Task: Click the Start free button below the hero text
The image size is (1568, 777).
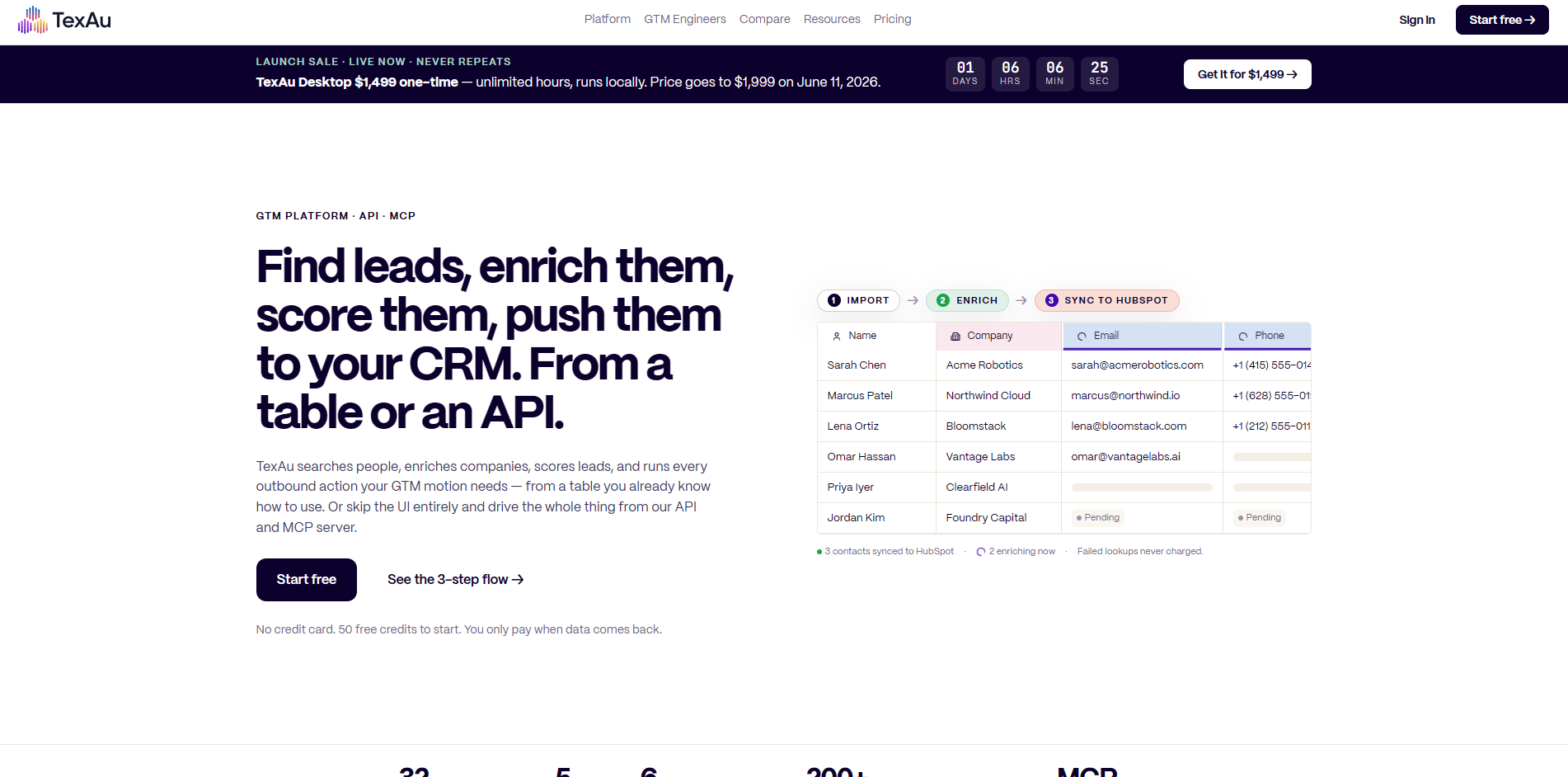Action: pyautogui.click(x=307, y=580)
